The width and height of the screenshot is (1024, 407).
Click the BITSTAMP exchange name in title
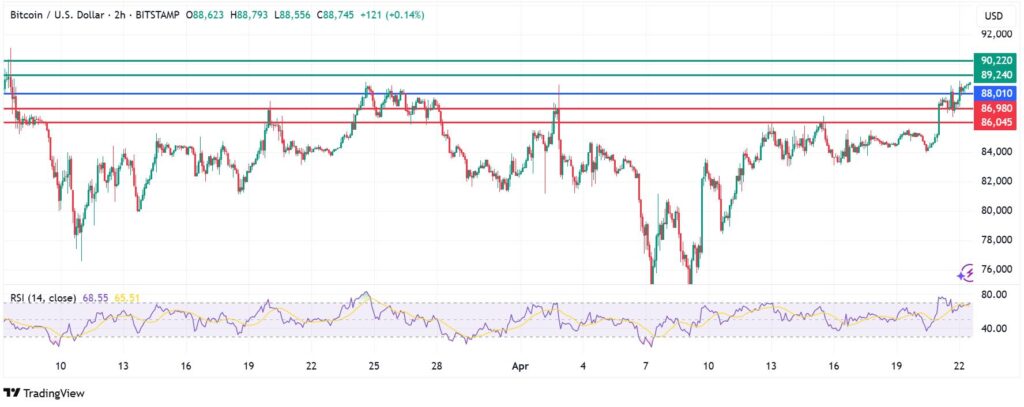point(177,16)
